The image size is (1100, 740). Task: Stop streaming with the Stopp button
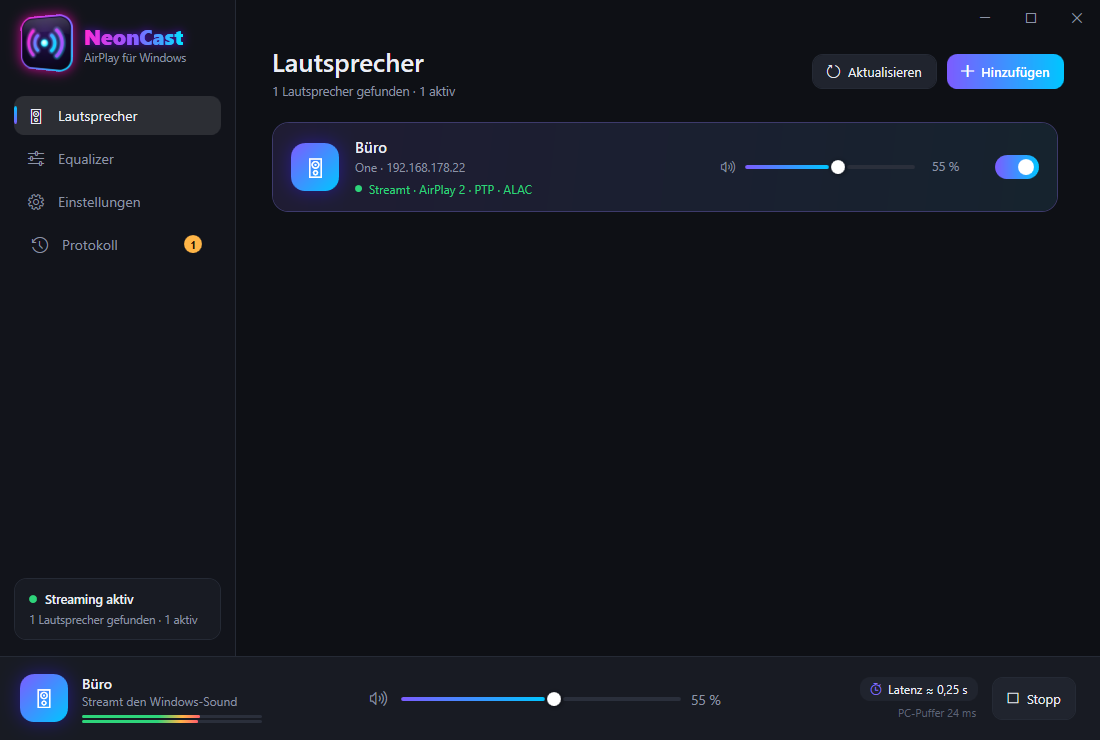point(1033,699)
